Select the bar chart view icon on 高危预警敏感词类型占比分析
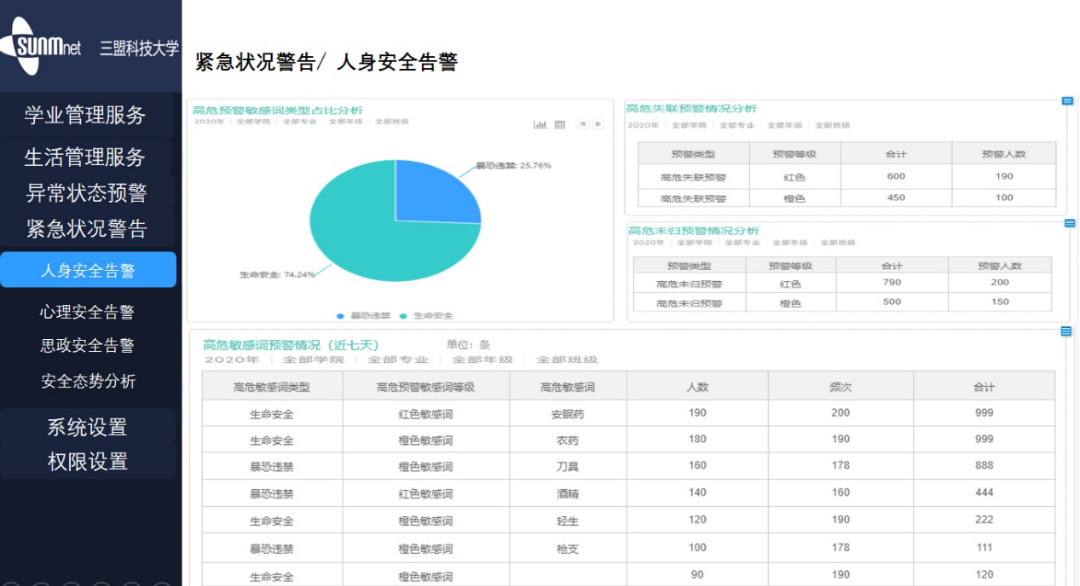The image size is (1080, 586). coord(540,125)
